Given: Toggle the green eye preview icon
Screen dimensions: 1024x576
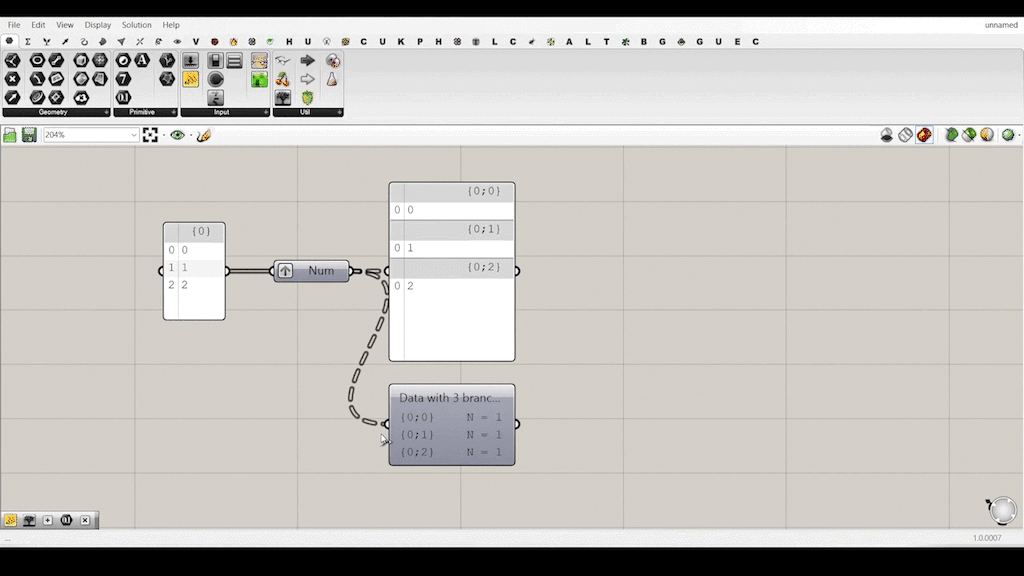Looking at the screenshot, I should click(x=177, y=135).
